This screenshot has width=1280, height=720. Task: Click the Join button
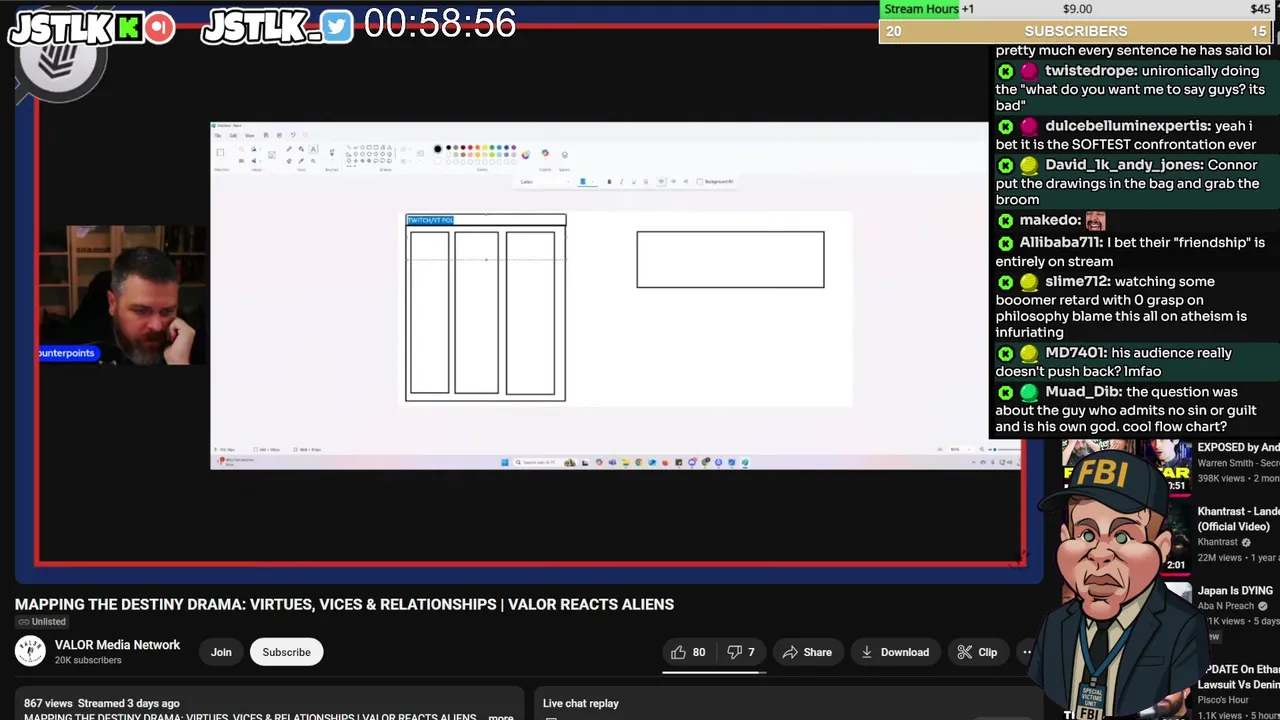click(221, 652)
